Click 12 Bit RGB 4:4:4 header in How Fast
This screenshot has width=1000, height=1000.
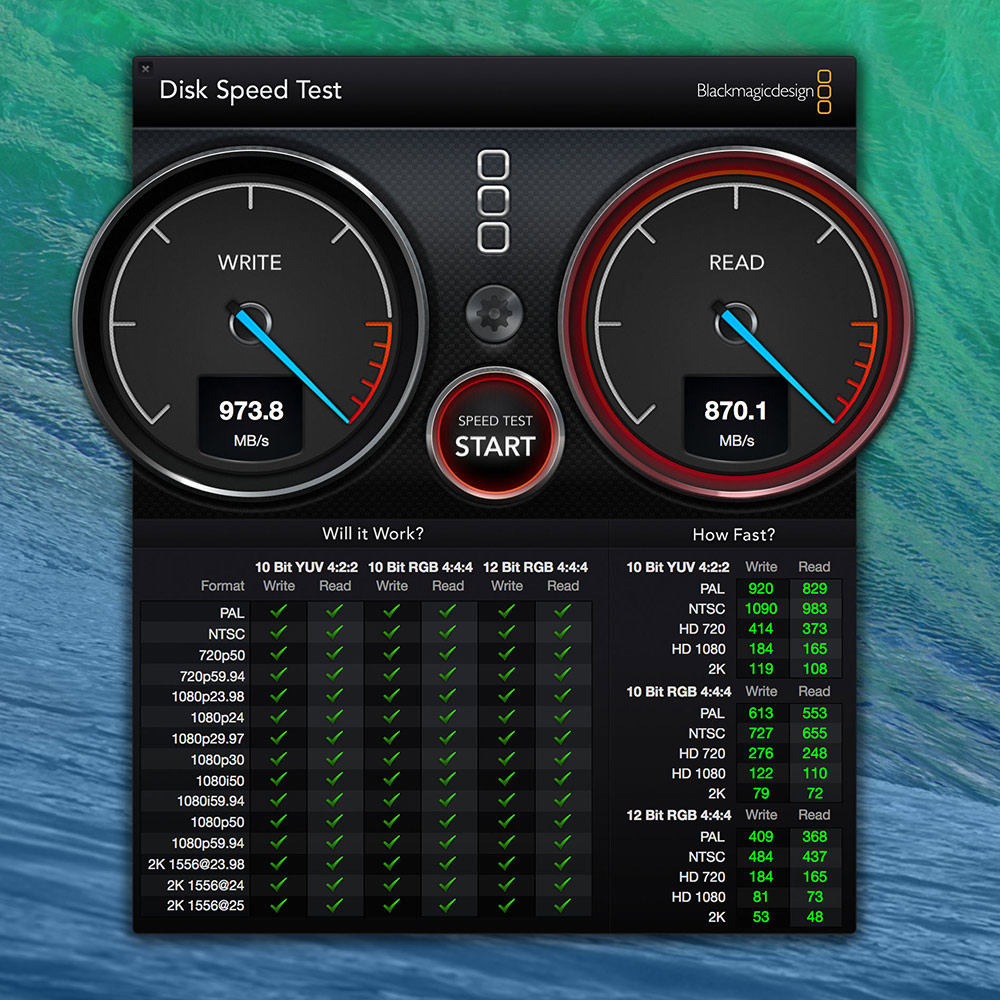point(679,815)
